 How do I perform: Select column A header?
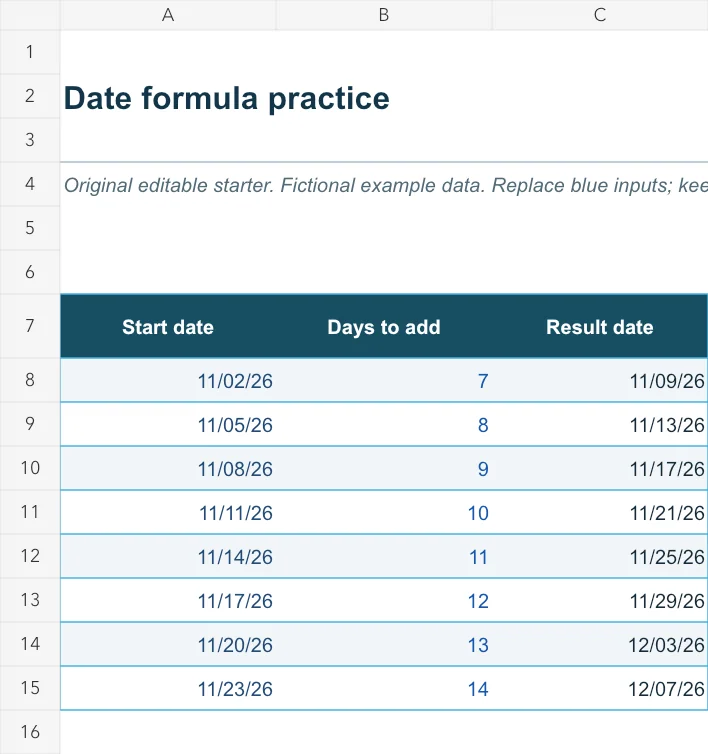pyautogui.click(x=168, y=15)
